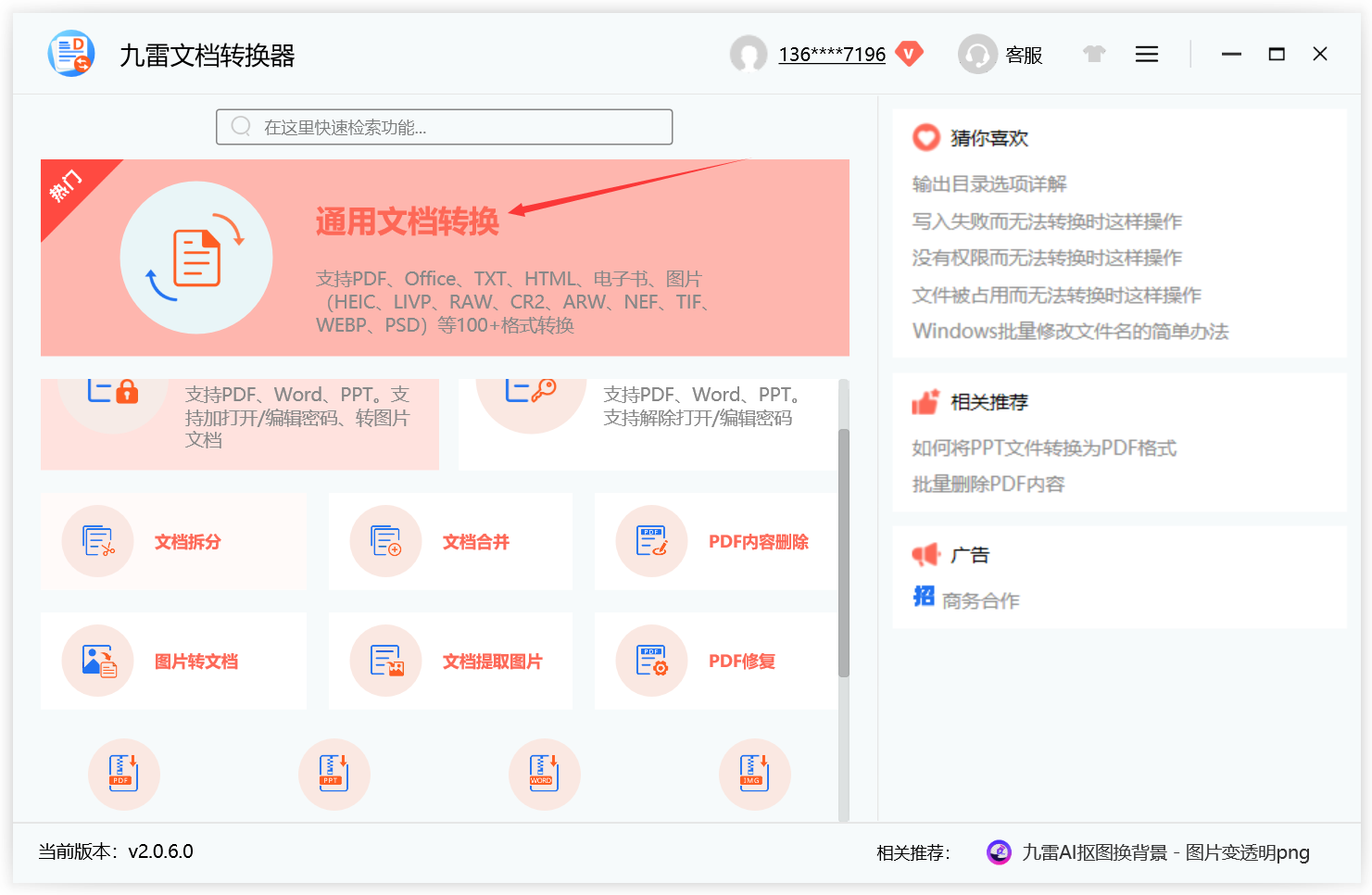Click the PDF内容删除 brush icon
This screenshot has width=1372, height=895.
click(x=652, y=541)
